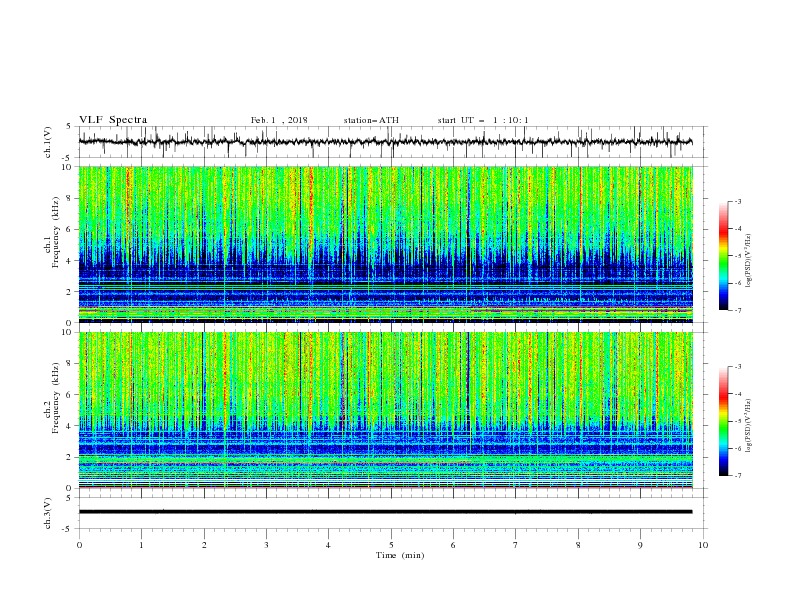Click time axis tick label "9"

640,545
